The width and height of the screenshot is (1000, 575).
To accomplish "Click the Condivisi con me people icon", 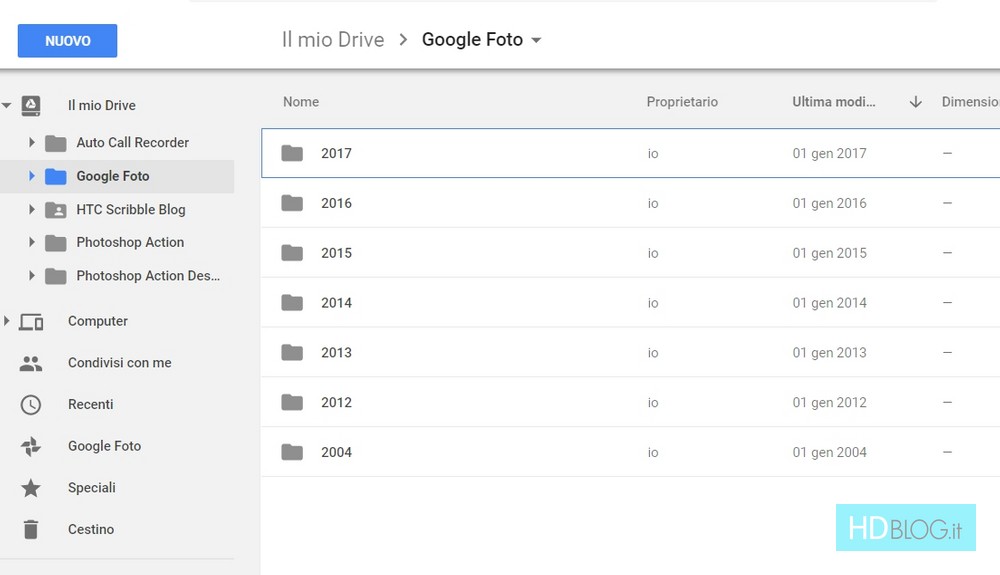I will pyautogui.click(x=31, y=363).
